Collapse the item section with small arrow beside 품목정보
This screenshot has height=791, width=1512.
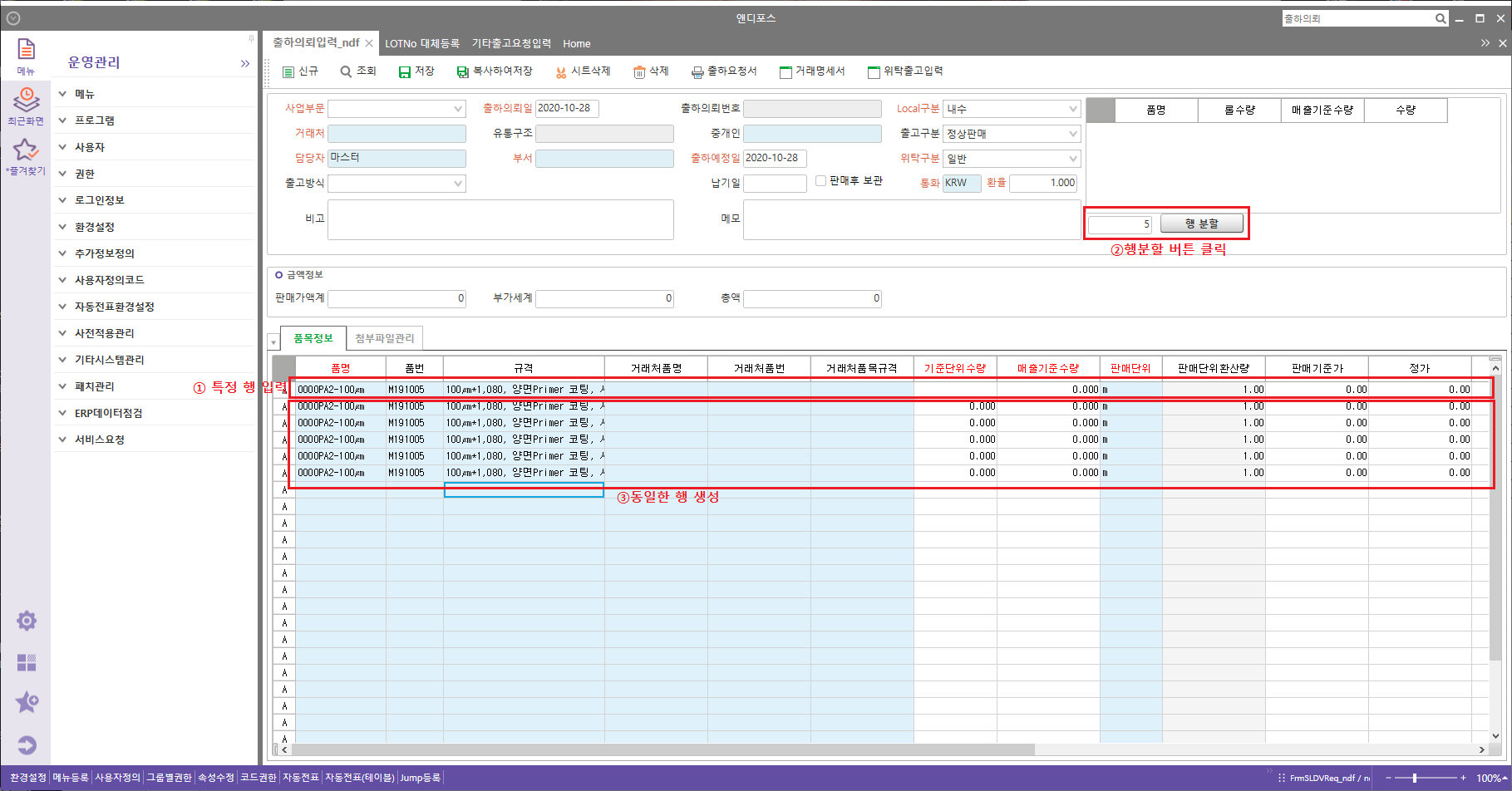(x=273, y=341)
